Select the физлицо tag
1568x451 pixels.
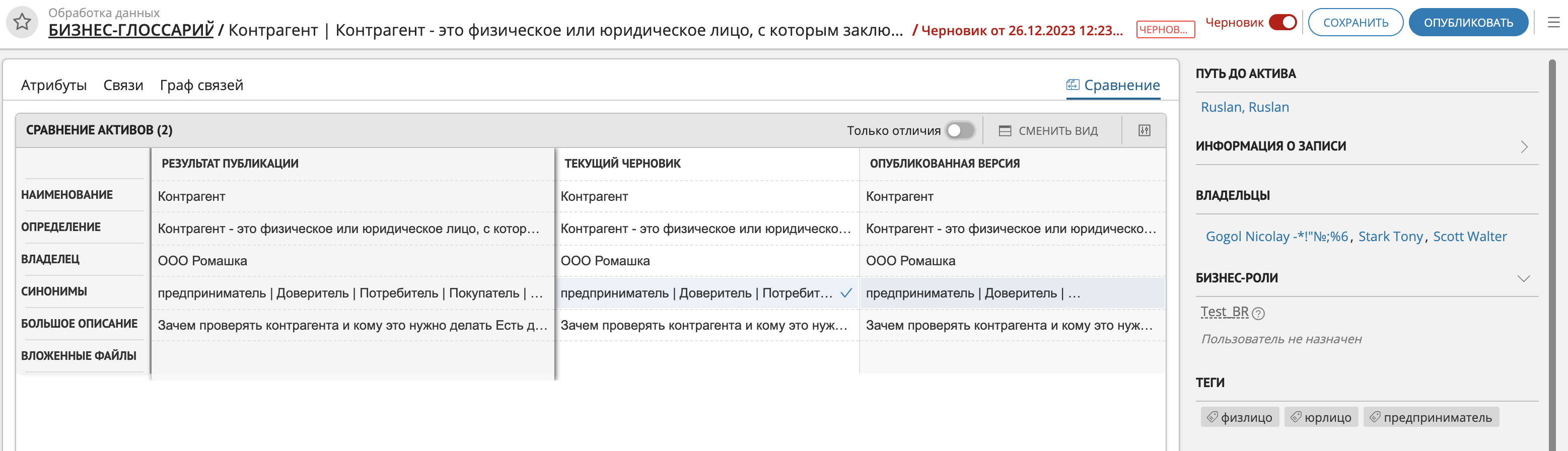(1239, 417)
